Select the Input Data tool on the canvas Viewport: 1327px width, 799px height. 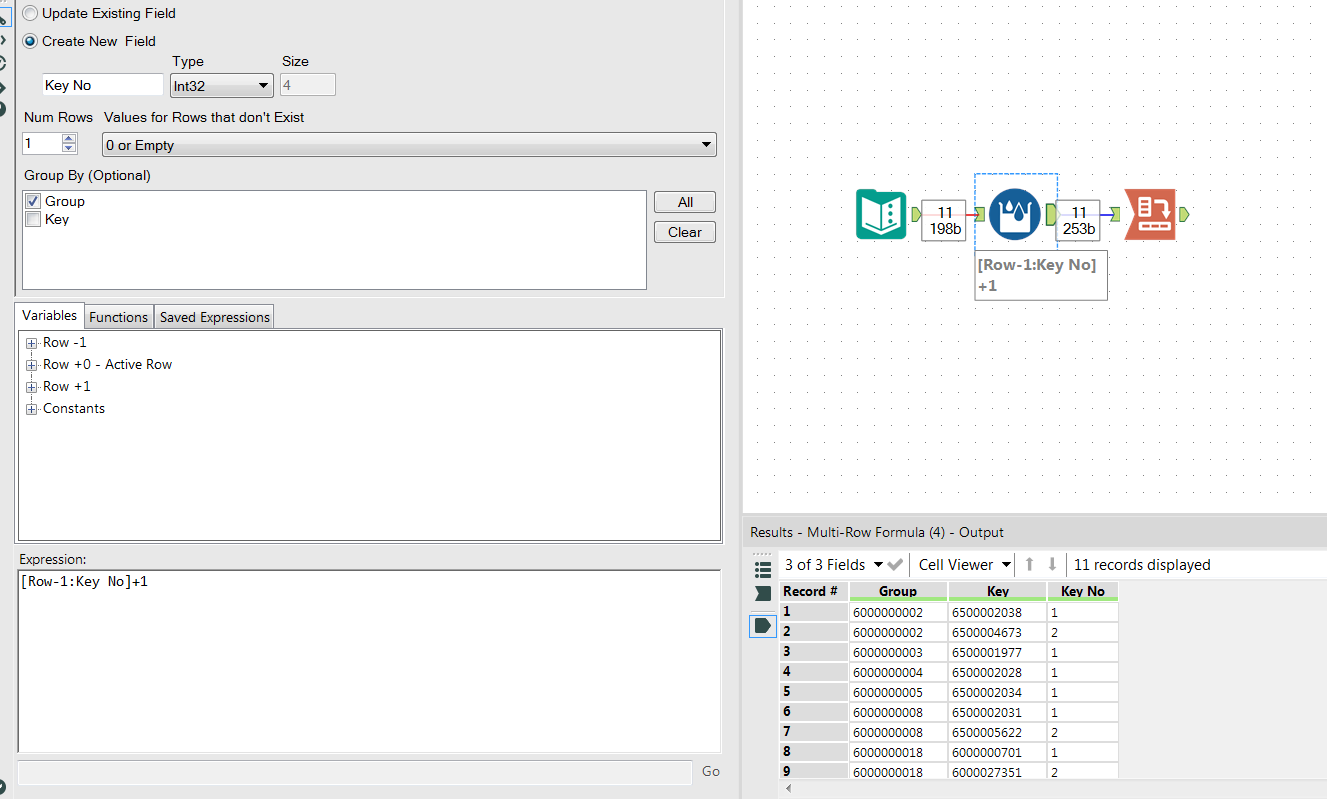pyautogui.click(x=881, y=214)
